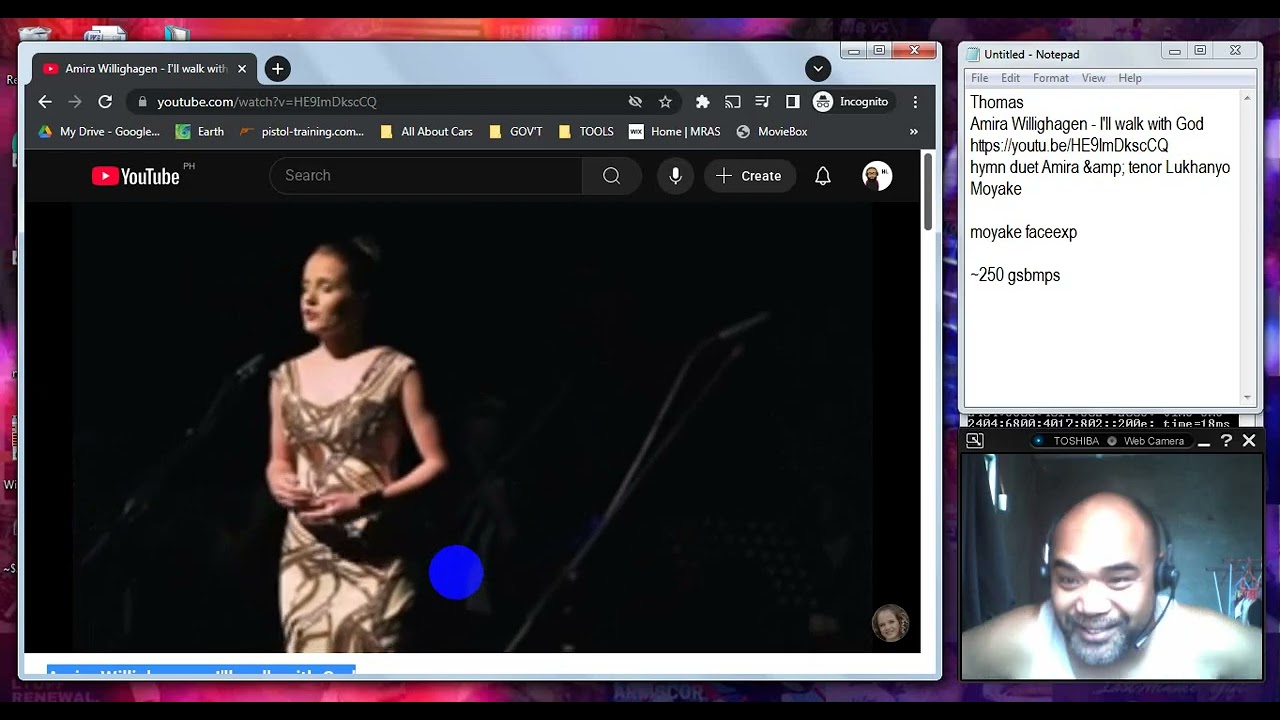This screenshot has width=1280, height=720.
Task: Click the YouTube page vertical scrollbar
Action: (x=927, y=192)
